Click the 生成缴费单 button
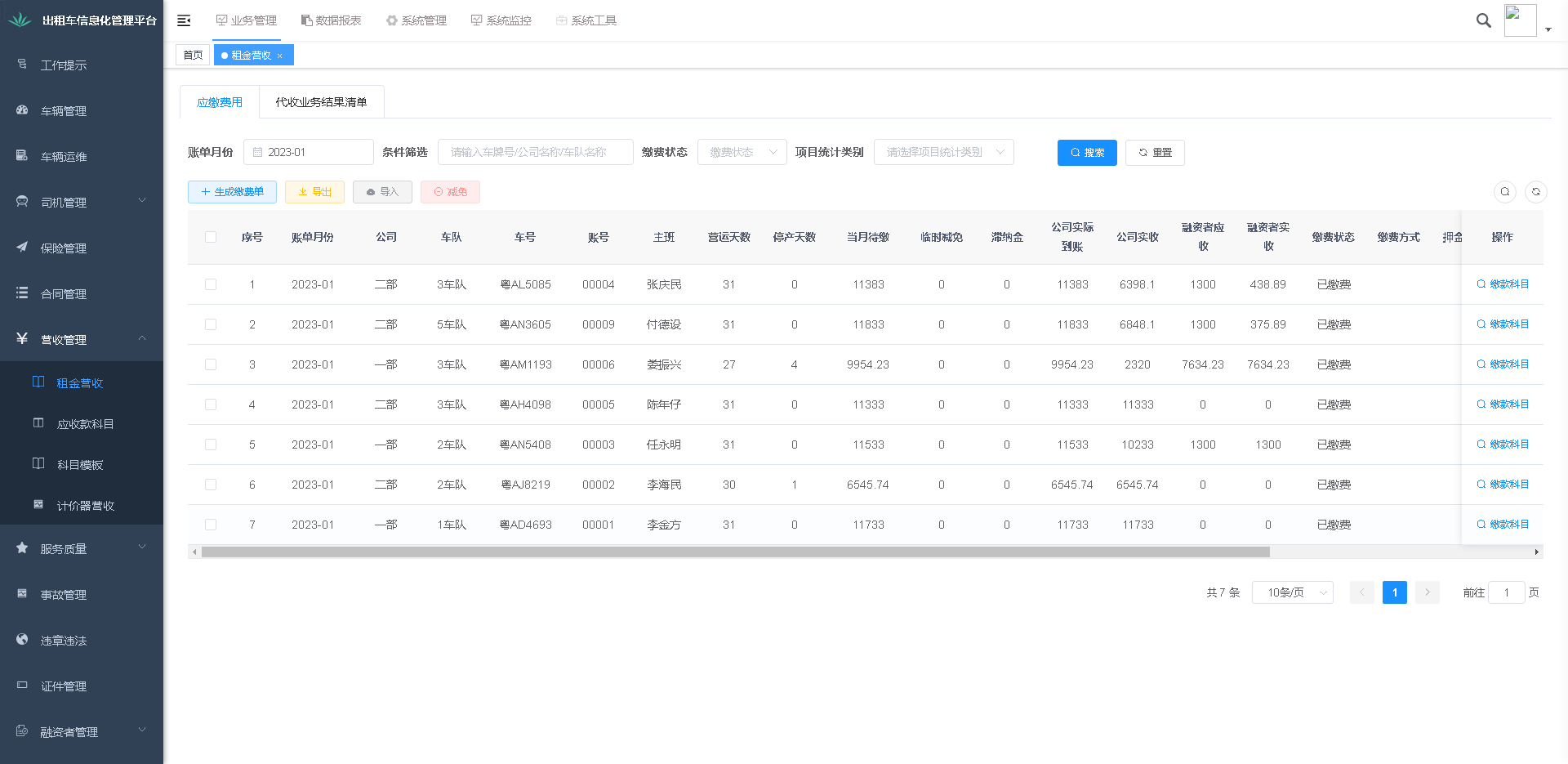 click(232, 192)
